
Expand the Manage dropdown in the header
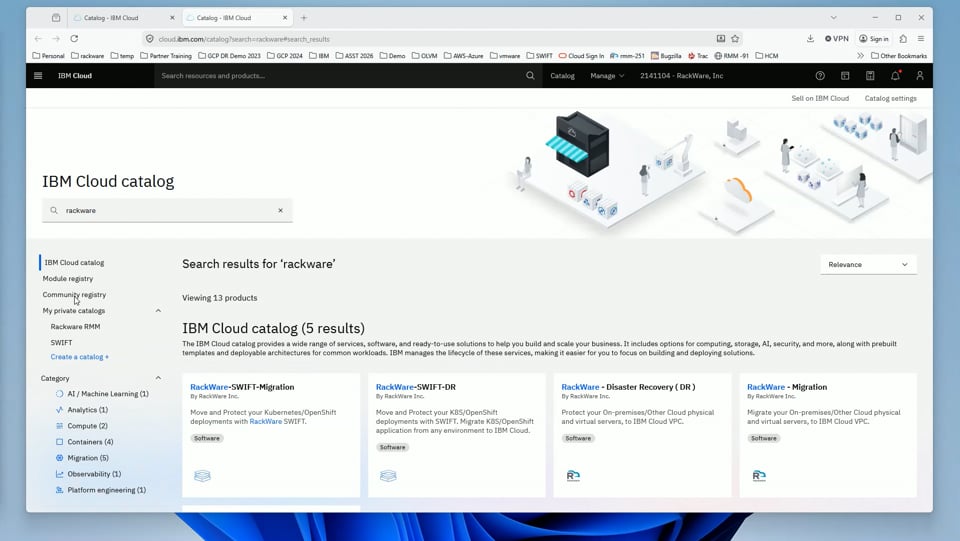pos(607,76)
